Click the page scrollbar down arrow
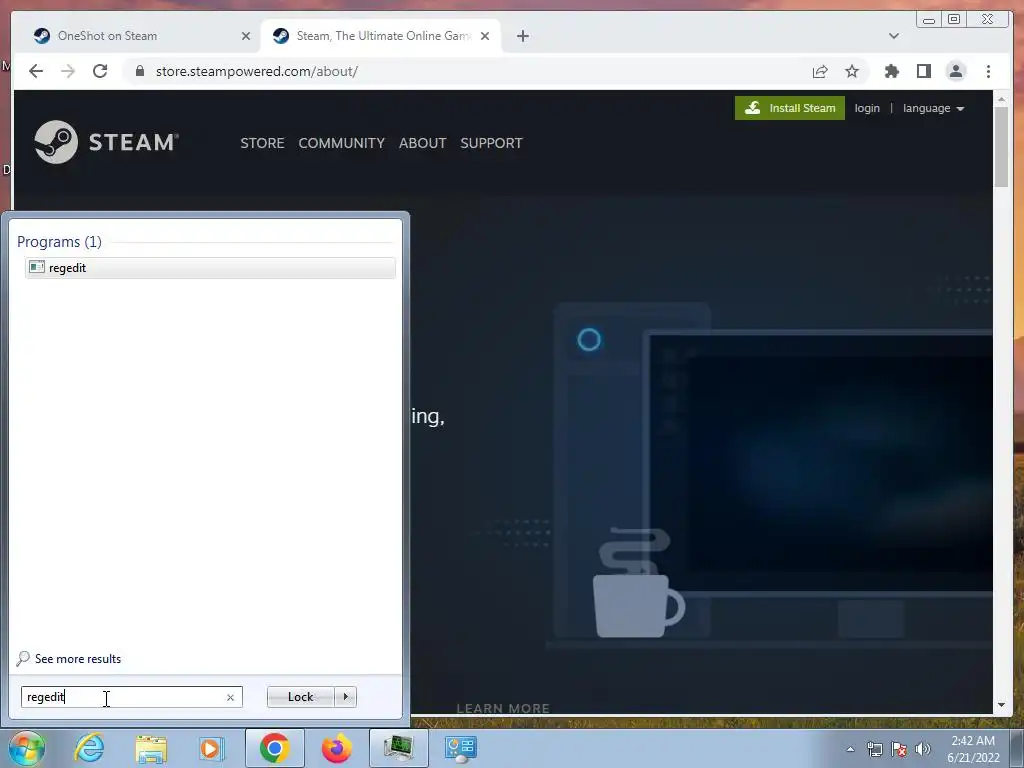 (1002, 705)
